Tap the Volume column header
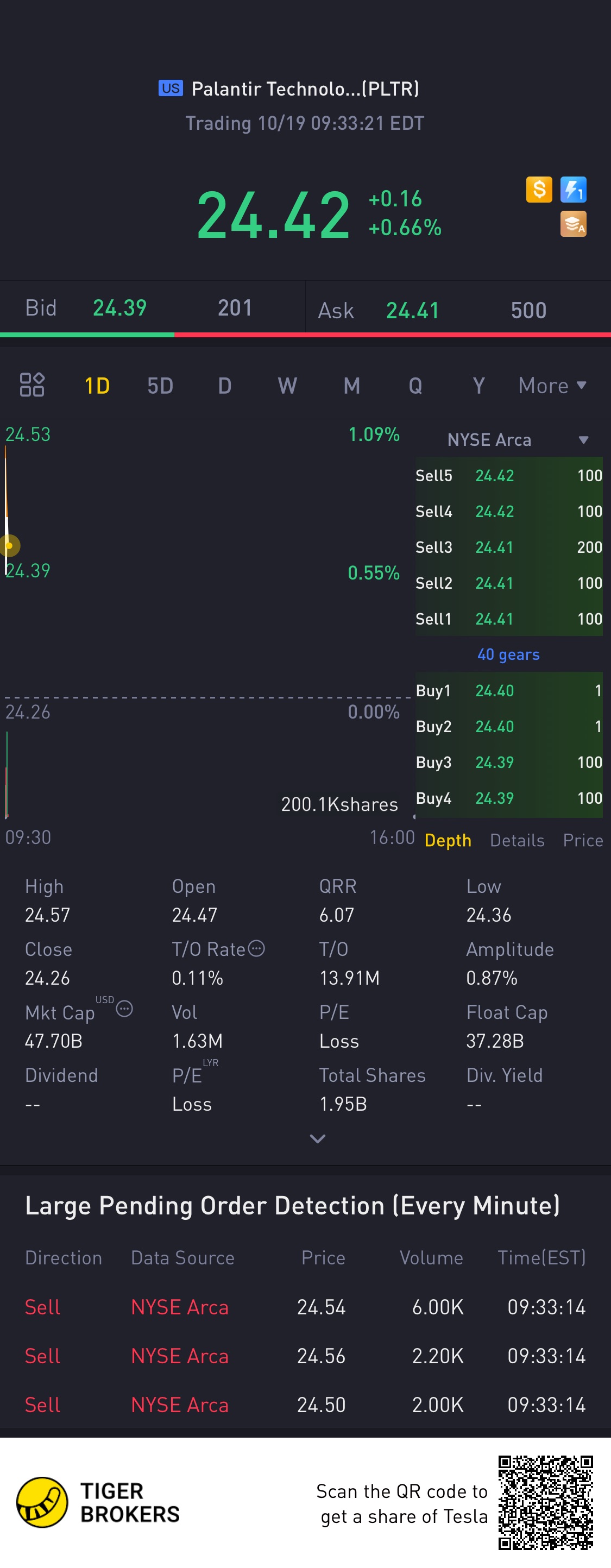 (x=431, y=1257)
